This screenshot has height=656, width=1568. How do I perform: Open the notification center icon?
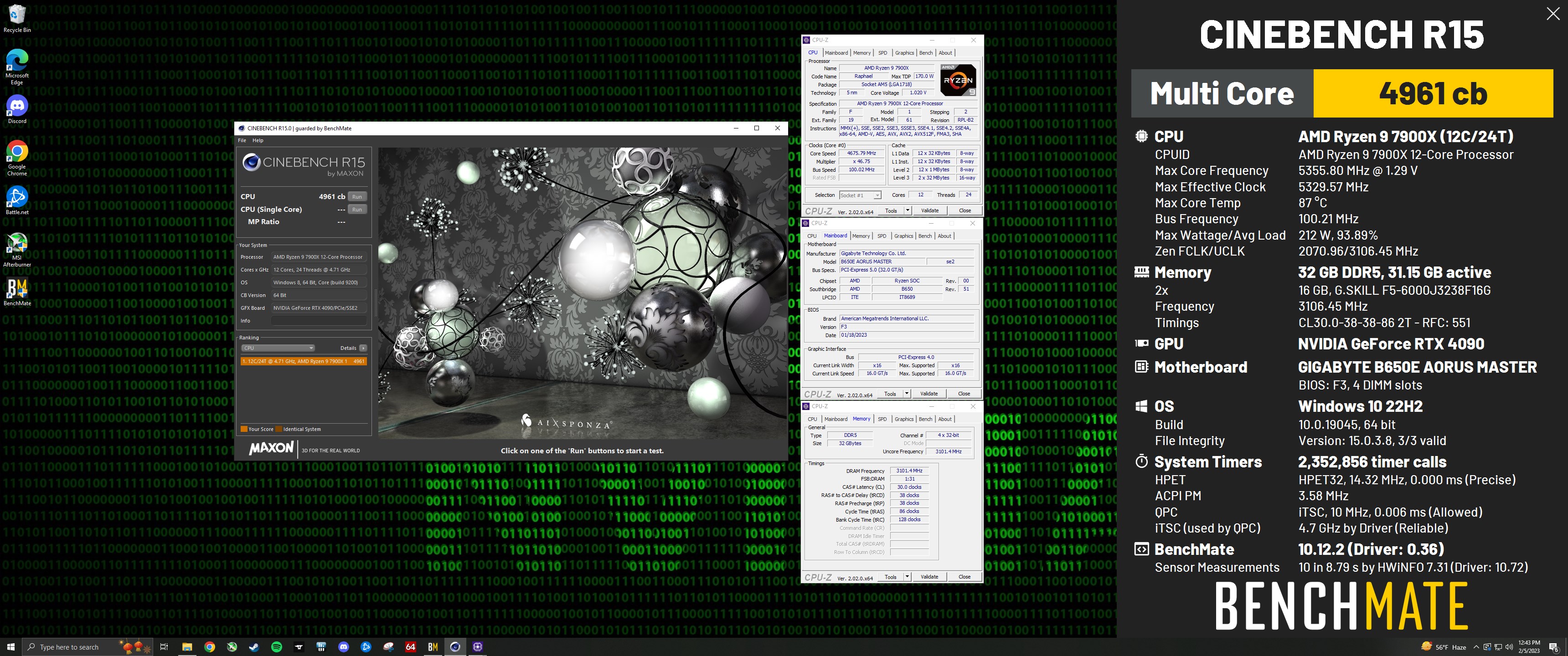click(1553, 647)
